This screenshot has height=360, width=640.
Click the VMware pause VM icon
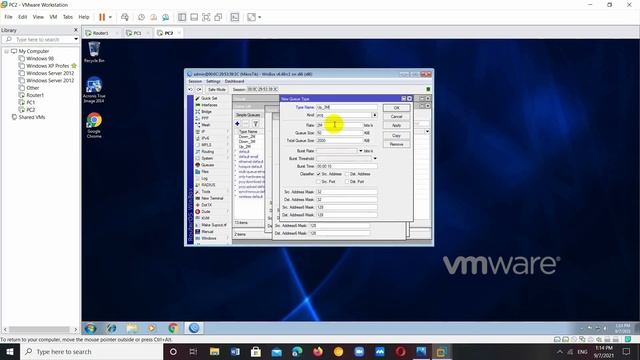pos(102,17)
